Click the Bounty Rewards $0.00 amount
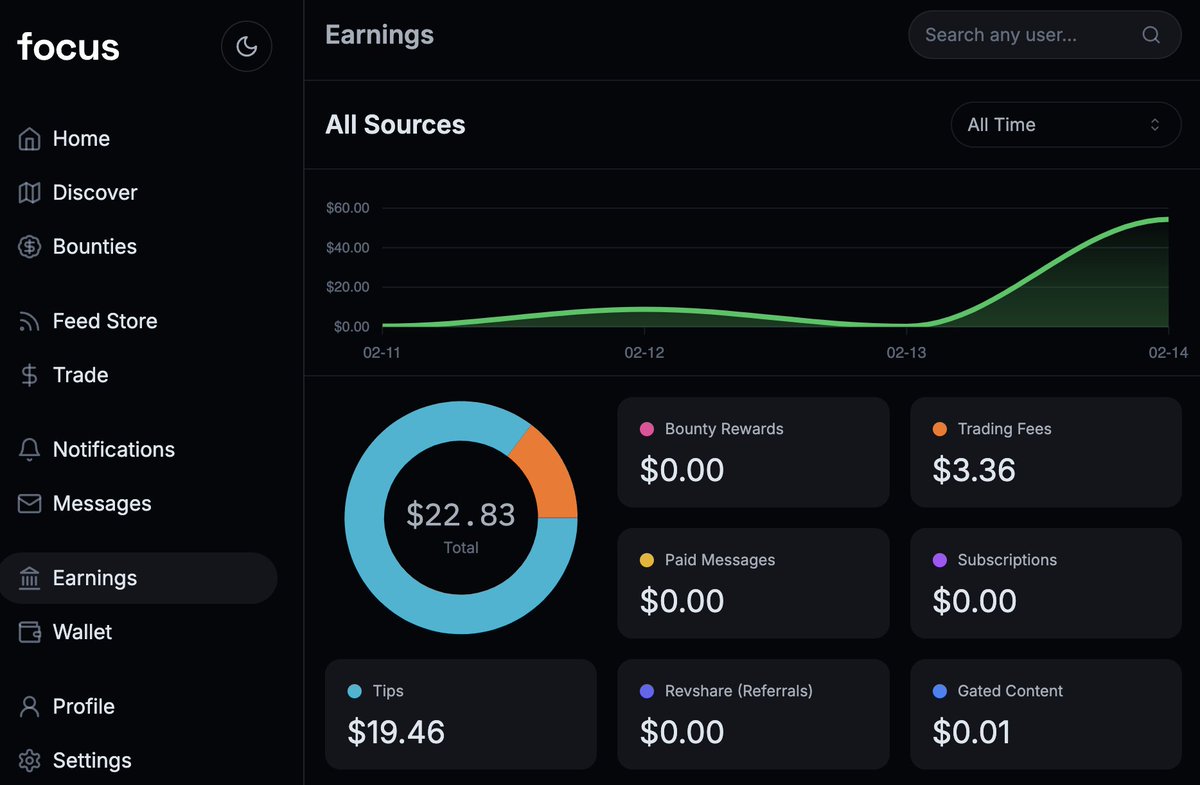 coord(682,470)
